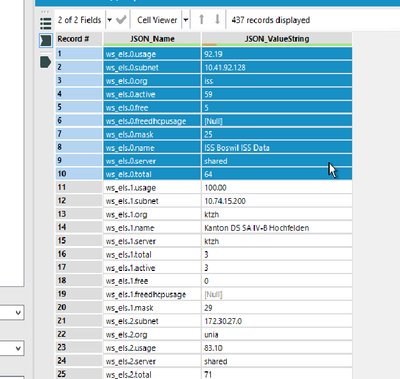This screenshot has width=400, height=379.
Task: Select record number 25 row header
Action: [79, 374]
